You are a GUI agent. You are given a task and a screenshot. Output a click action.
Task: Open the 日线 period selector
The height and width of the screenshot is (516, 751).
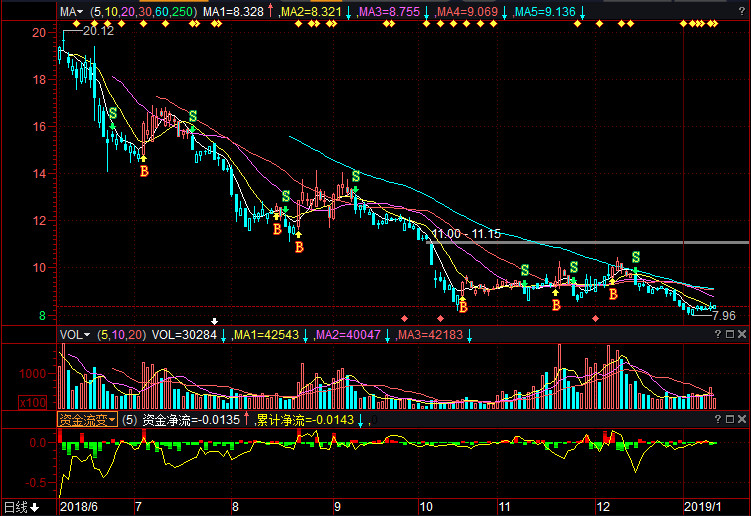tap(22, 507)
